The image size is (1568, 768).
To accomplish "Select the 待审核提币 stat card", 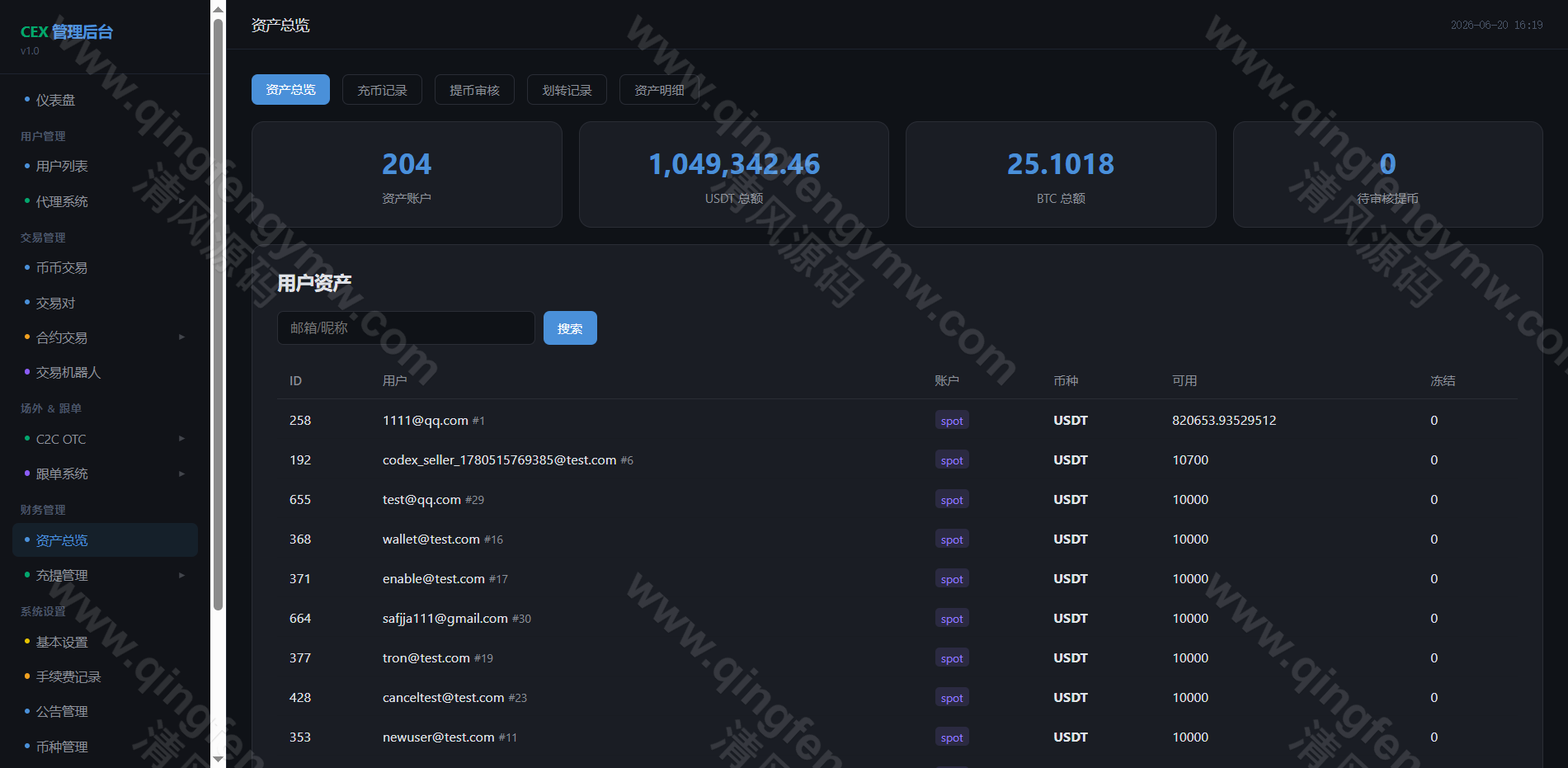I will pyautogui.click(x=1388, y=175).
